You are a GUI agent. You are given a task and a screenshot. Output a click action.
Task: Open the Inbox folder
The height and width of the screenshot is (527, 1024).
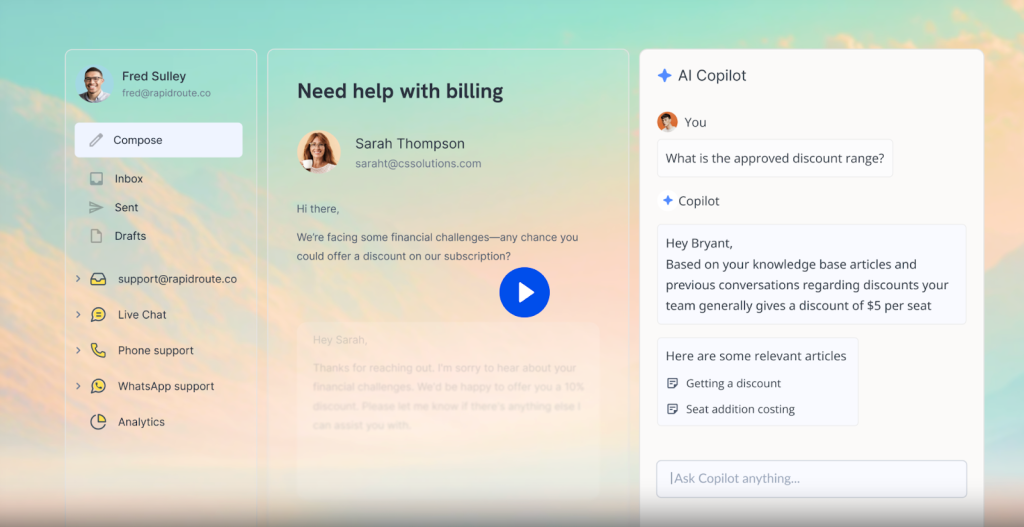click(x=129, y=178)
